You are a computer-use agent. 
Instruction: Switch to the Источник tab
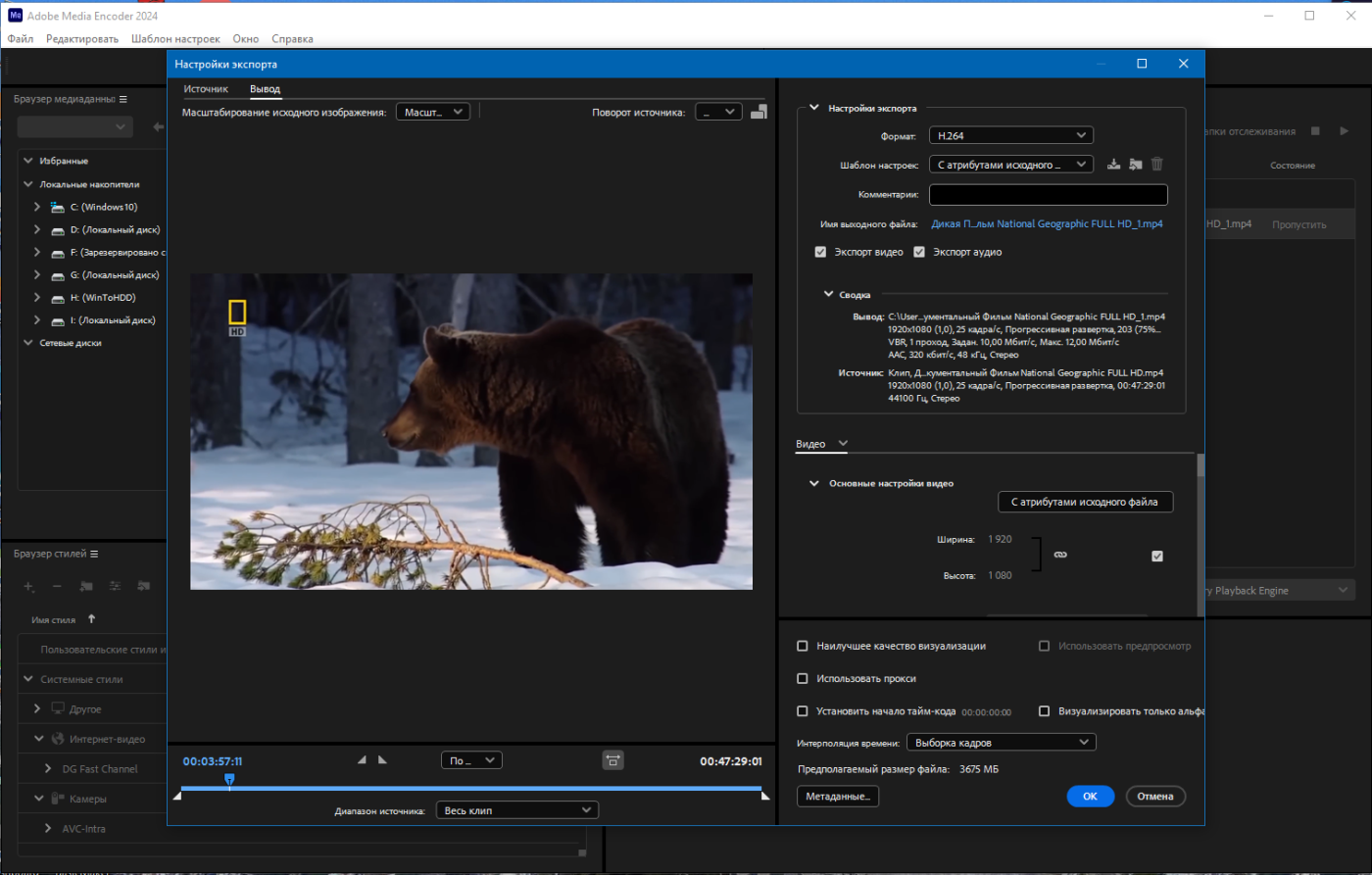206,89
